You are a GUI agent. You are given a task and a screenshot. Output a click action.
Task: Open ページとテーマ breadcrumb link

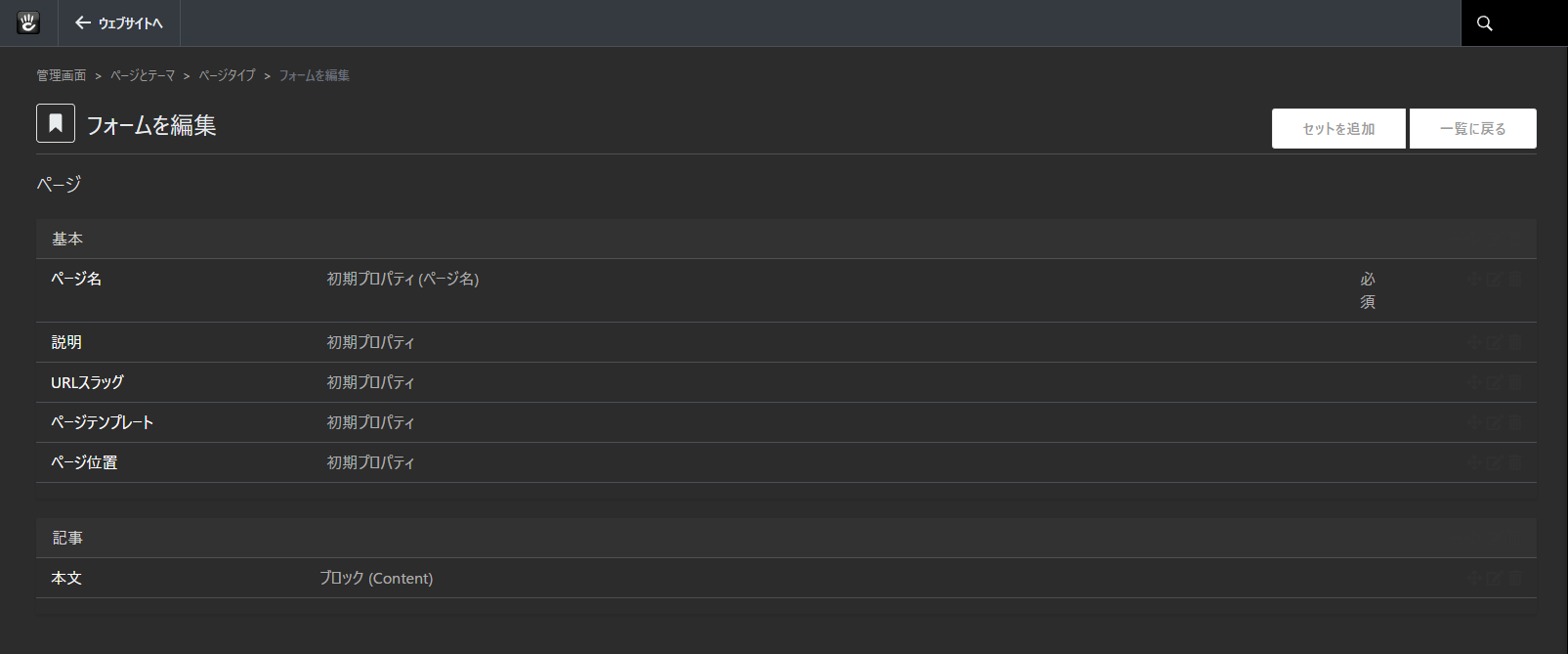tap(143, 75)
